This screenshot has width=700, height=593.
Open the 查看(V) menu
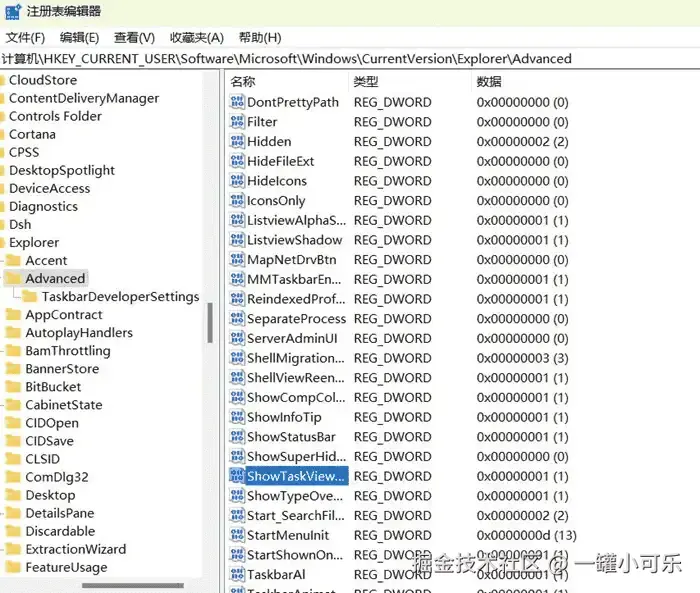tap(134, 38)
